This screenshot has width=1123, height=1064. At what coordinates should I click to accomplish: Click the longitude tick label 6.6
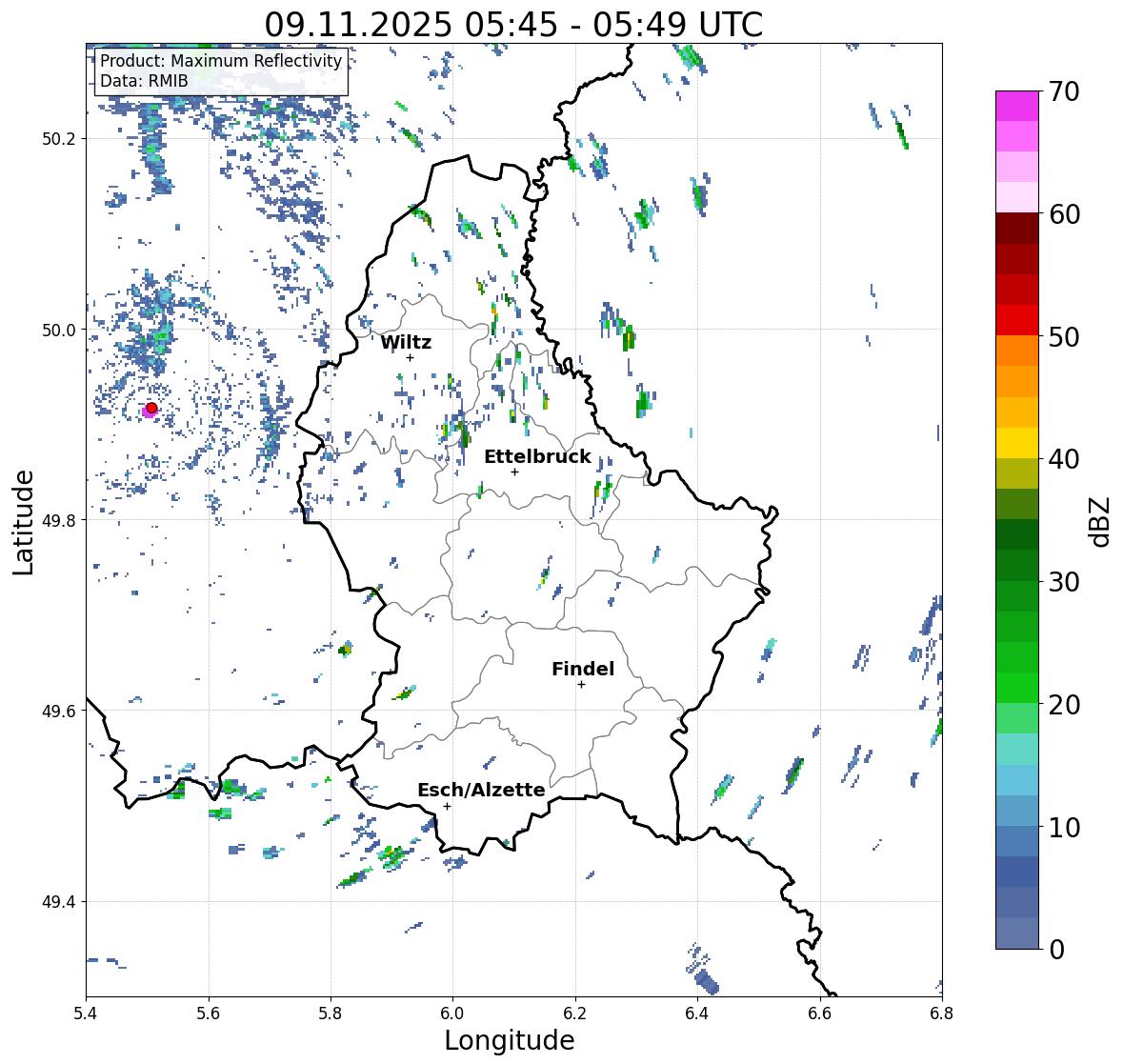coord(820,1013)
